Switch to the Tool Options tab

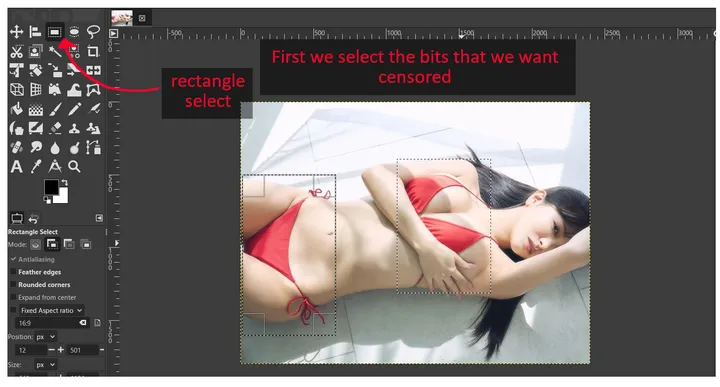pyautogui.click(x=17, y=218)
